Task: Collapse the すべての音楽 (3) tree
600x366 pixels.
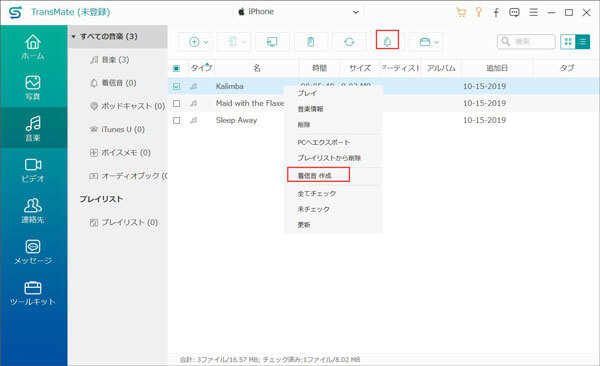Action: point(73,37)
